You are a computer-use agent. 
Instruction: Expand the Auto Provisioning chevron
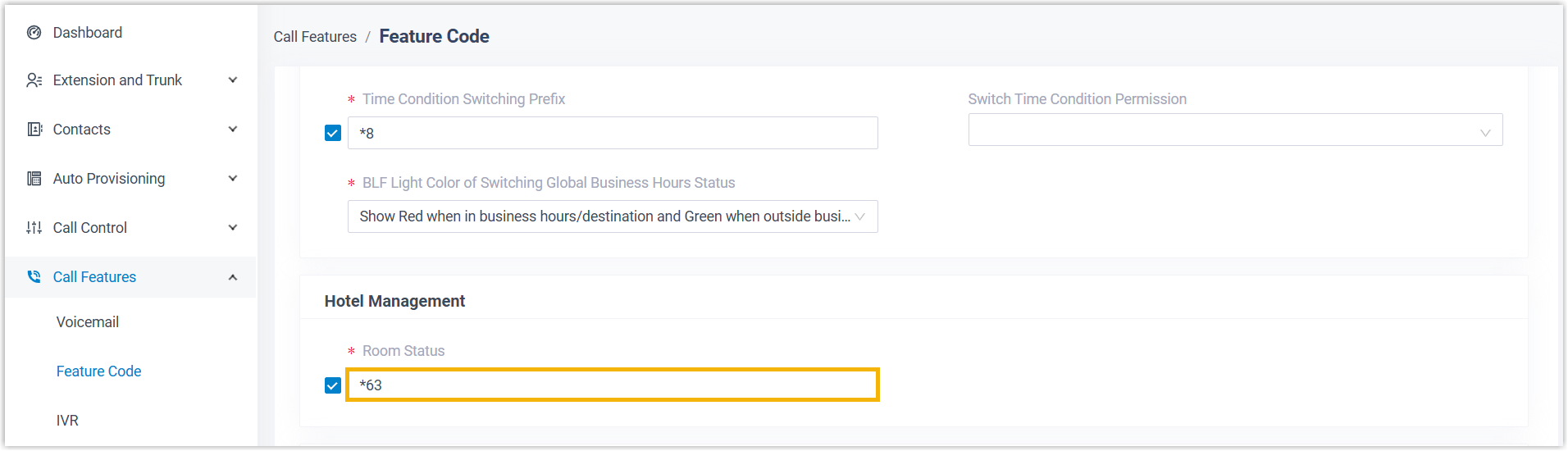tap(233, 179)
